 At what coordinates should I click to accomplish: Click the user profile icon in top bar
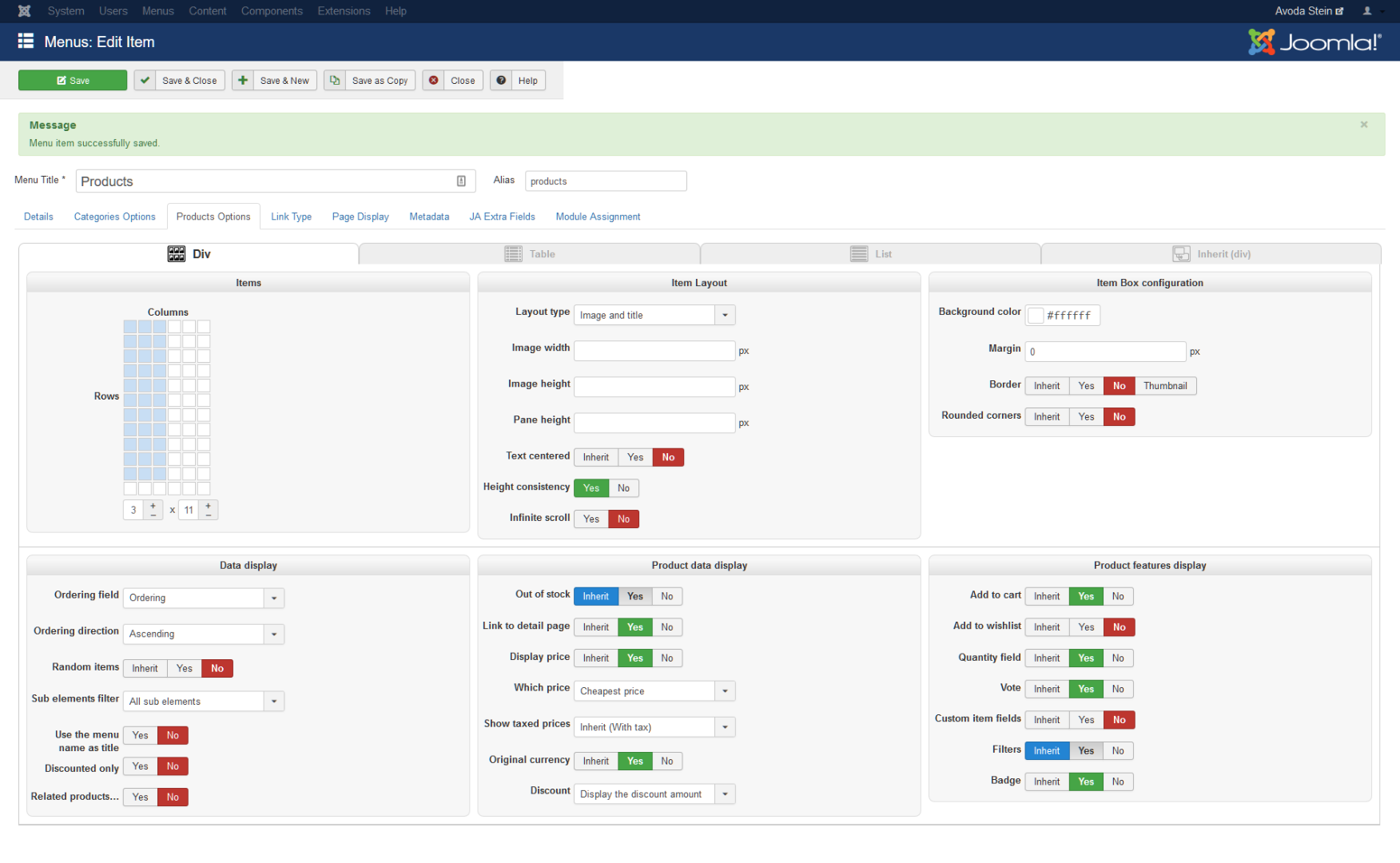pos(1367,11)
